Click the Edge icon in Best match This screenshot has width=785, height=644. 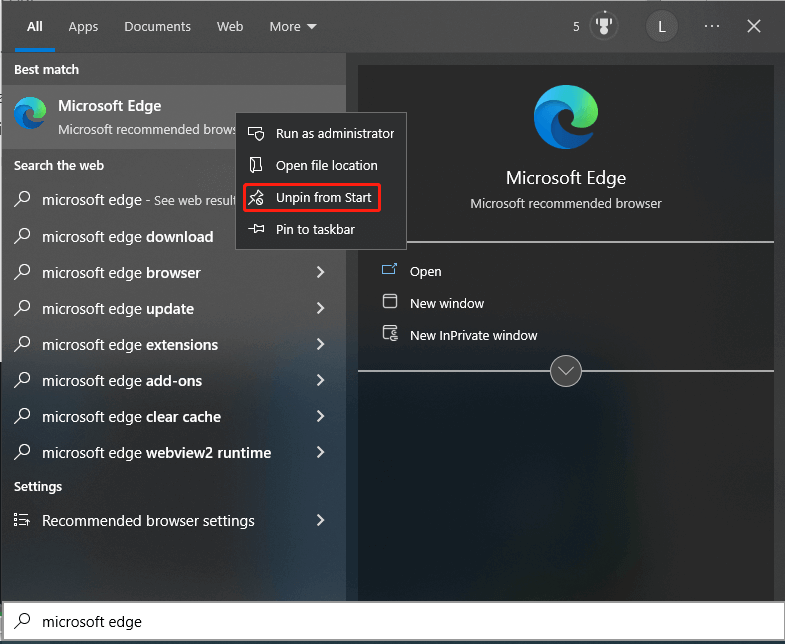click(30, 113)
